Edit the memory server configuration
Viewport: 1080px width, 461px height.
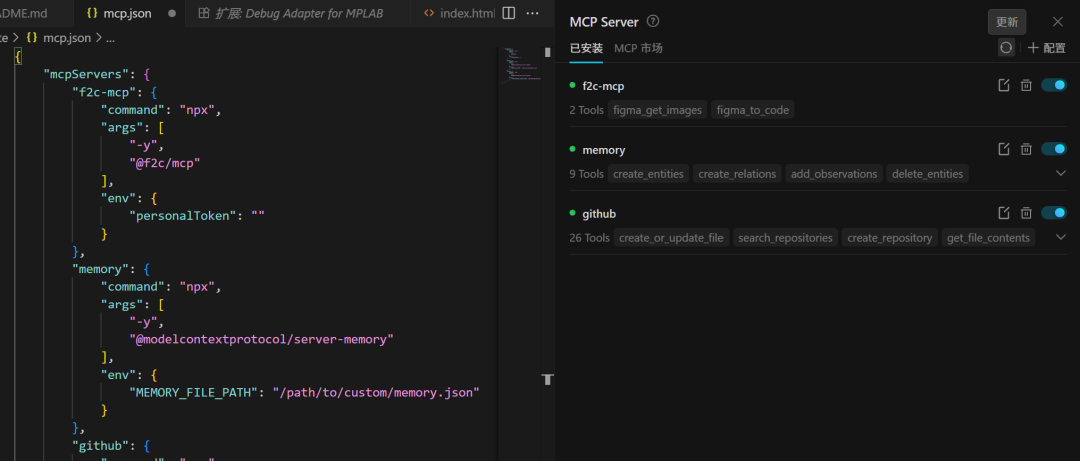pos(1004,149)
